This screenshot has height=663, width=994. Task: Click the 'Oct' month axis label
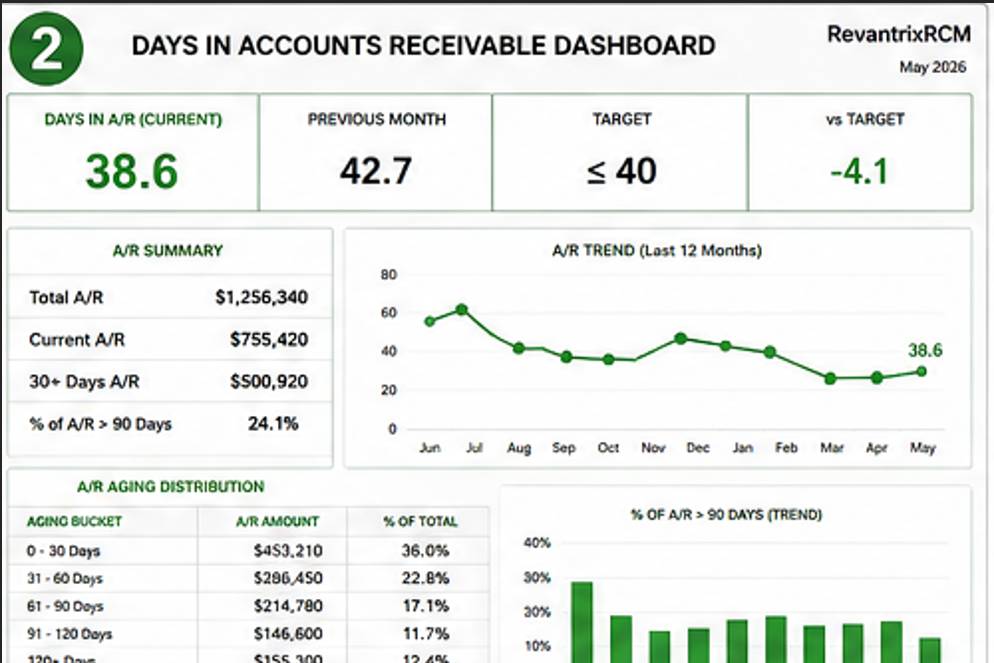(608, 447)
